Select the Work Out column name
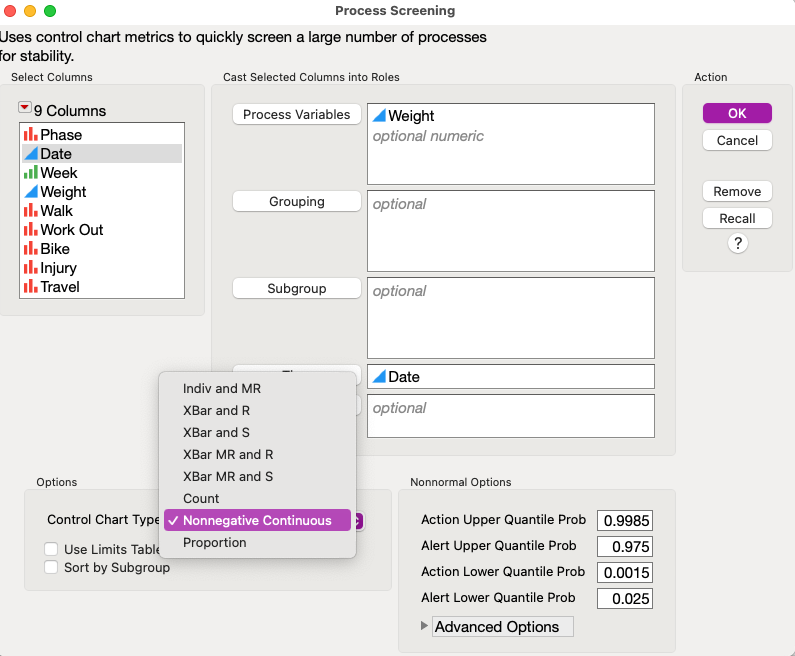This screenshot has width=795, height=656. click(x=71, y=229)
